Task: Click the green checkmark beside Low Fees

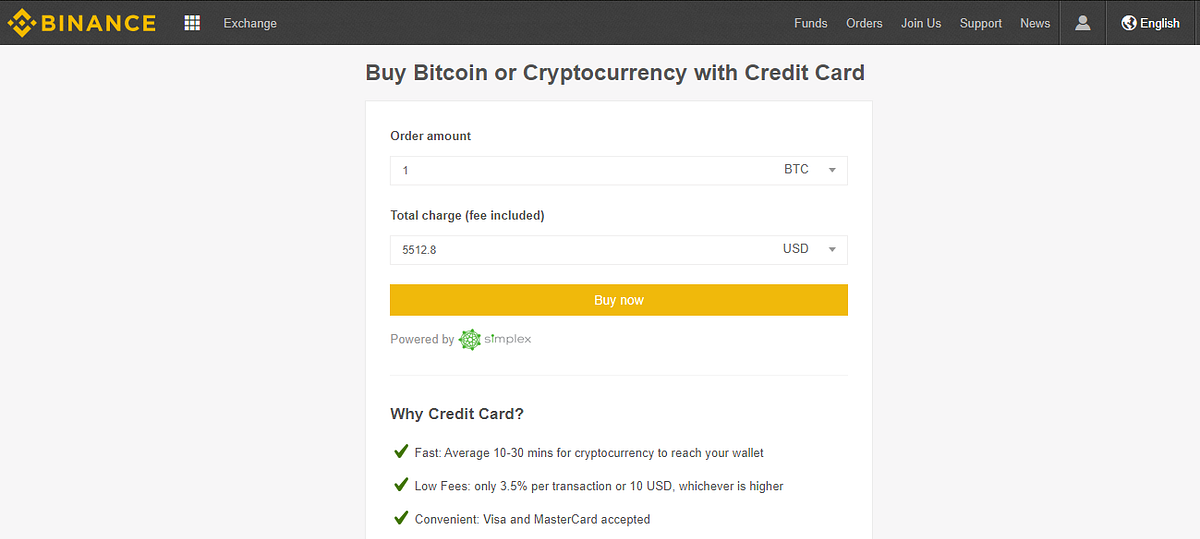Action: tap(401, 485)
